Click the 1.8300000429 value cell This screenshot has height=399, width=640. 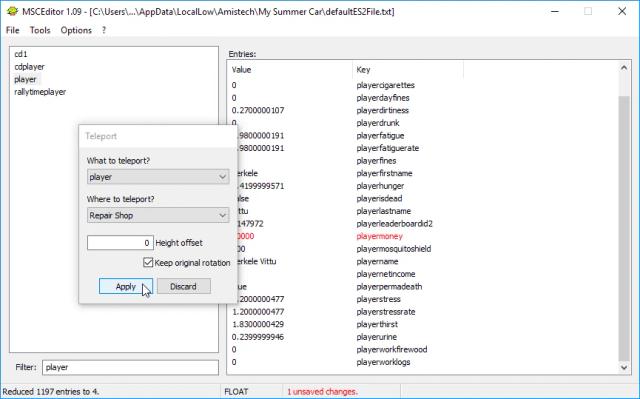tap(258, 324)
